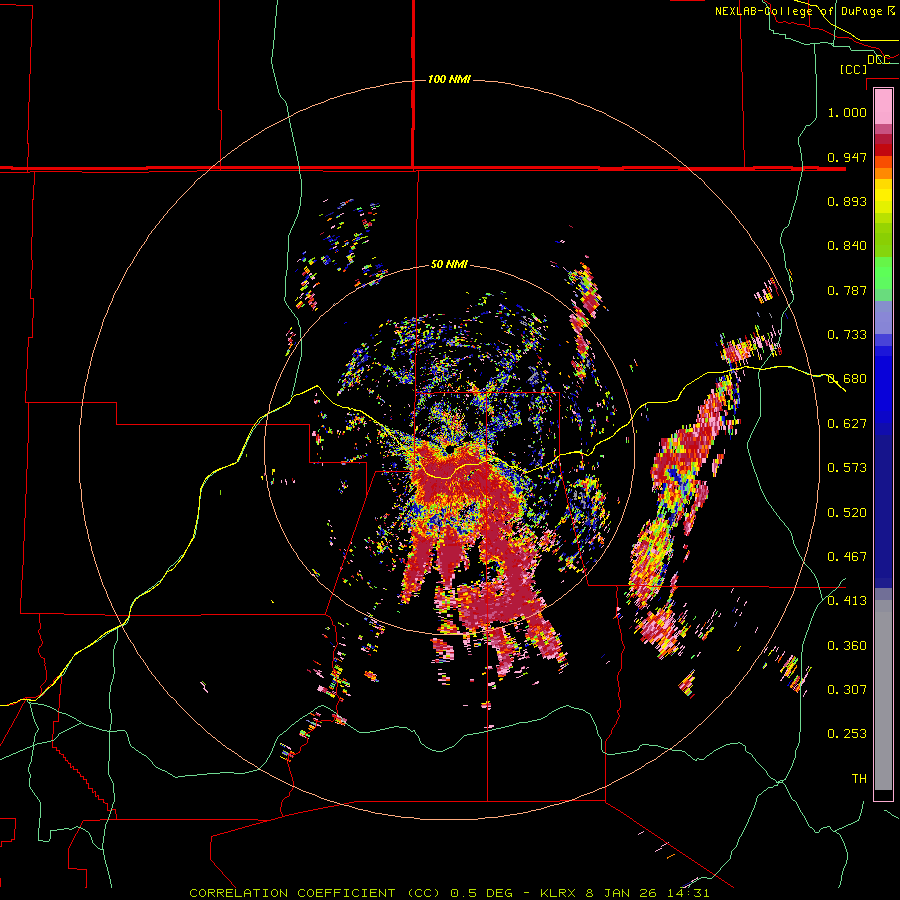
Task: Click the 0.467 scale value
Action: 847,557
